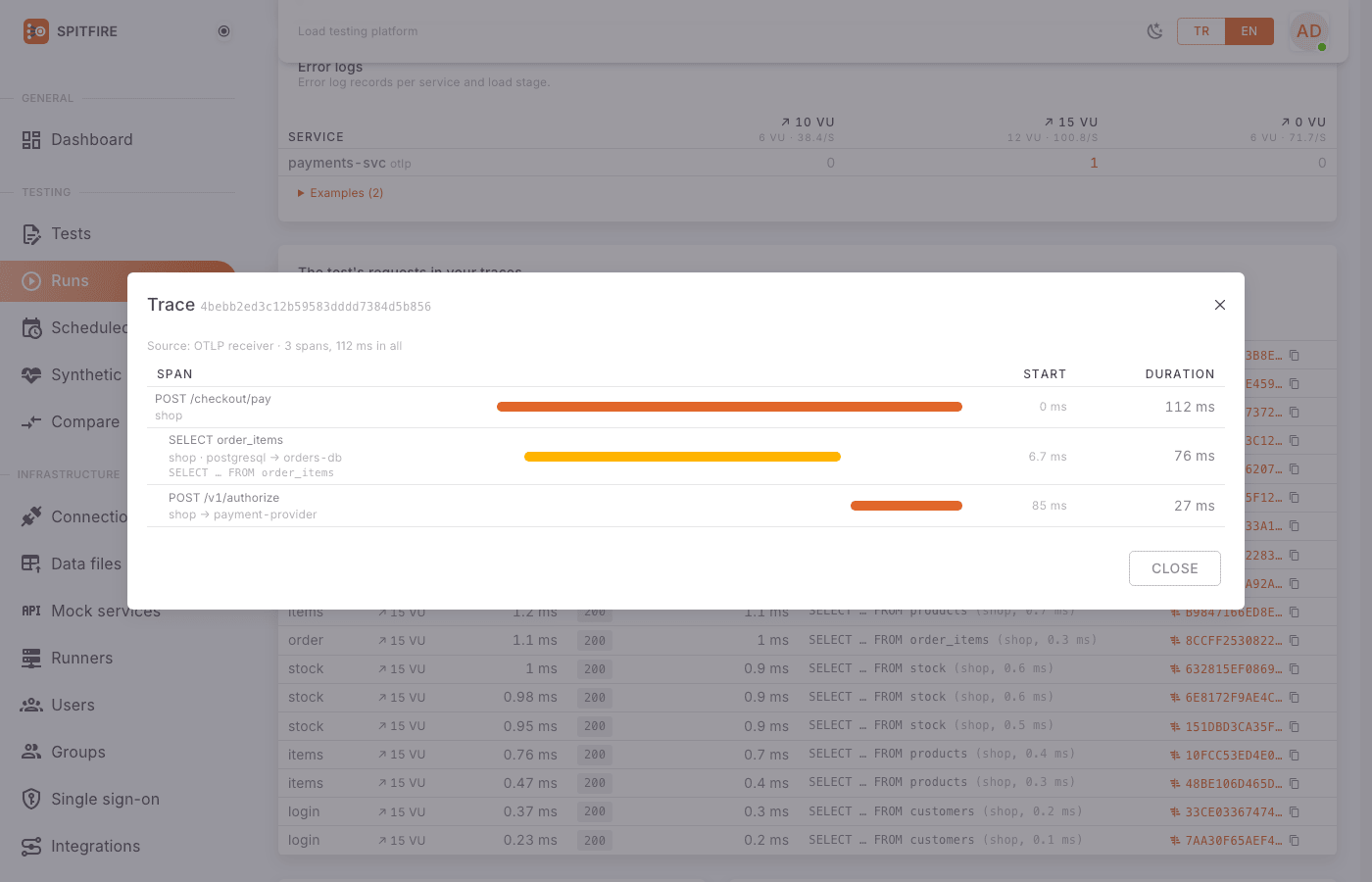Copy trace ID 33CE03367474
1372x882 pixels.
[x=1295, y=811]
